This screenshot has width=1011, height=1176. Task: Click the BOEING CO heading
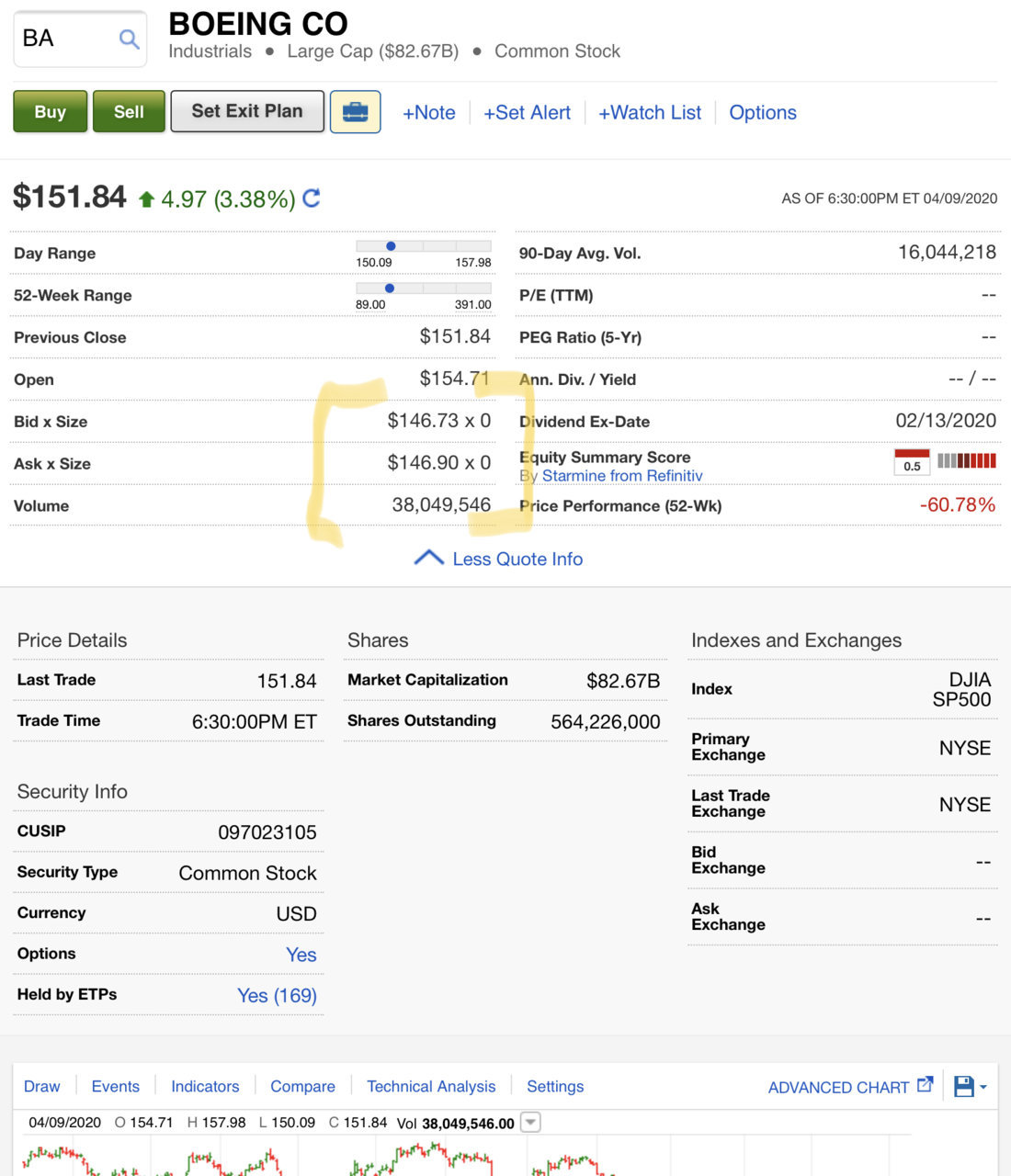point(258,23)
